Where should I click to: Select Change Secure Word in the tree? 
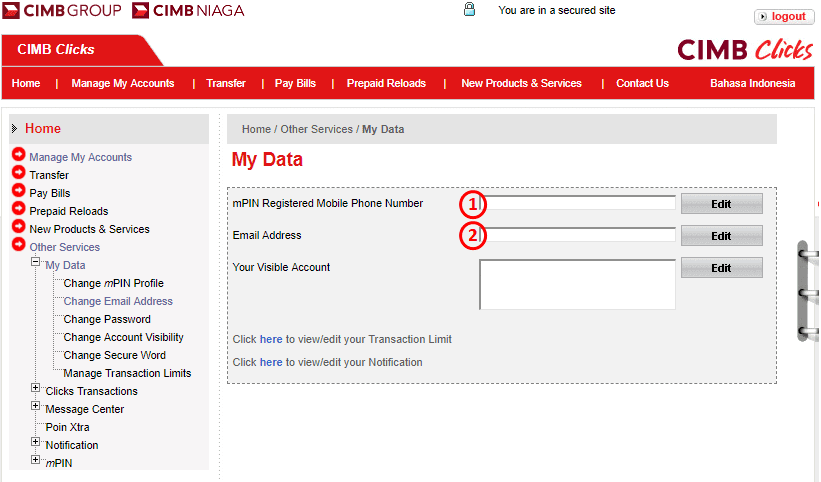[x=115, y=355]
